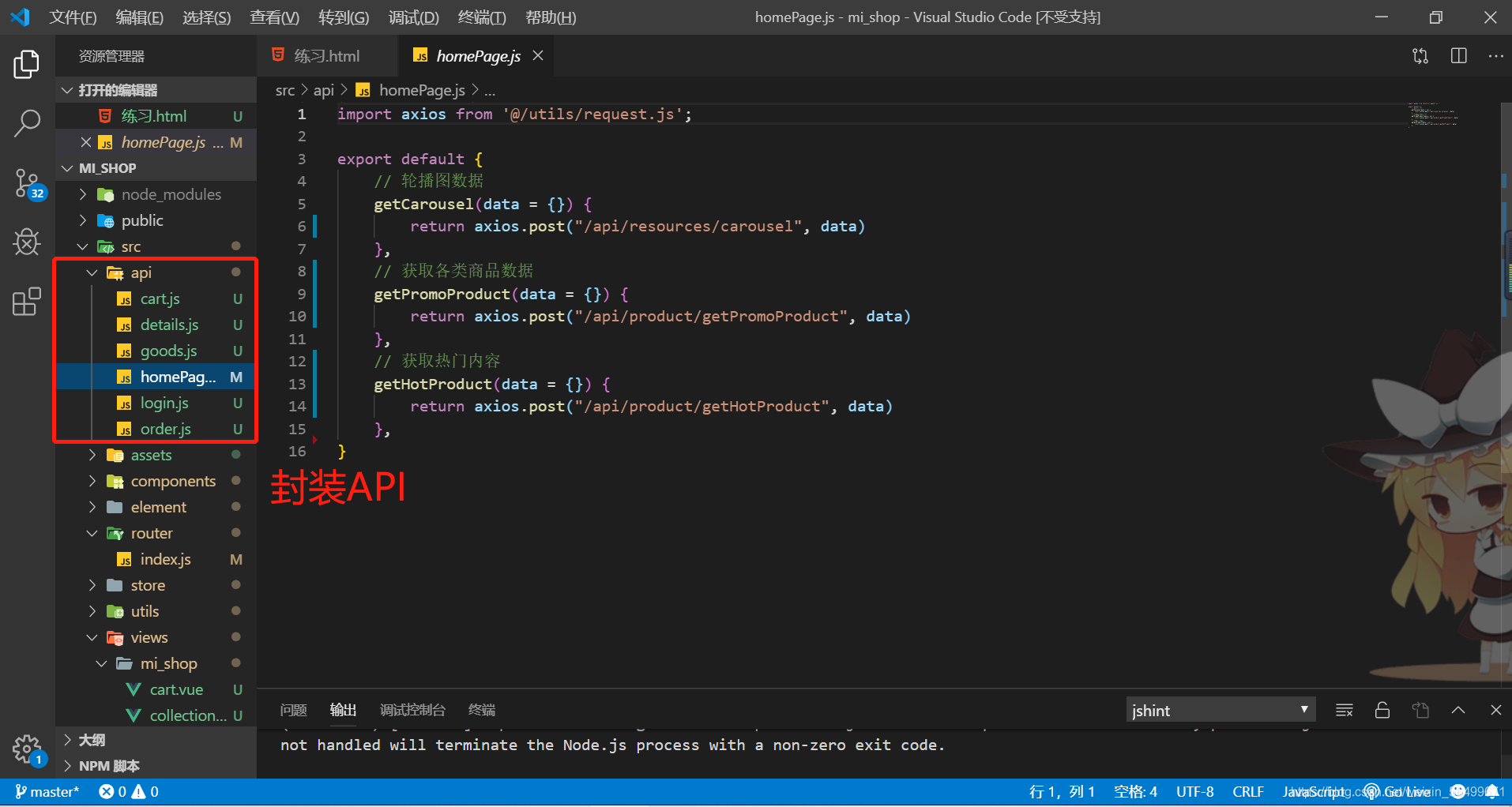This screenshot has height=807, width=1512.
Task: Click the VS Code logo icon
Action: coord(20,17)
